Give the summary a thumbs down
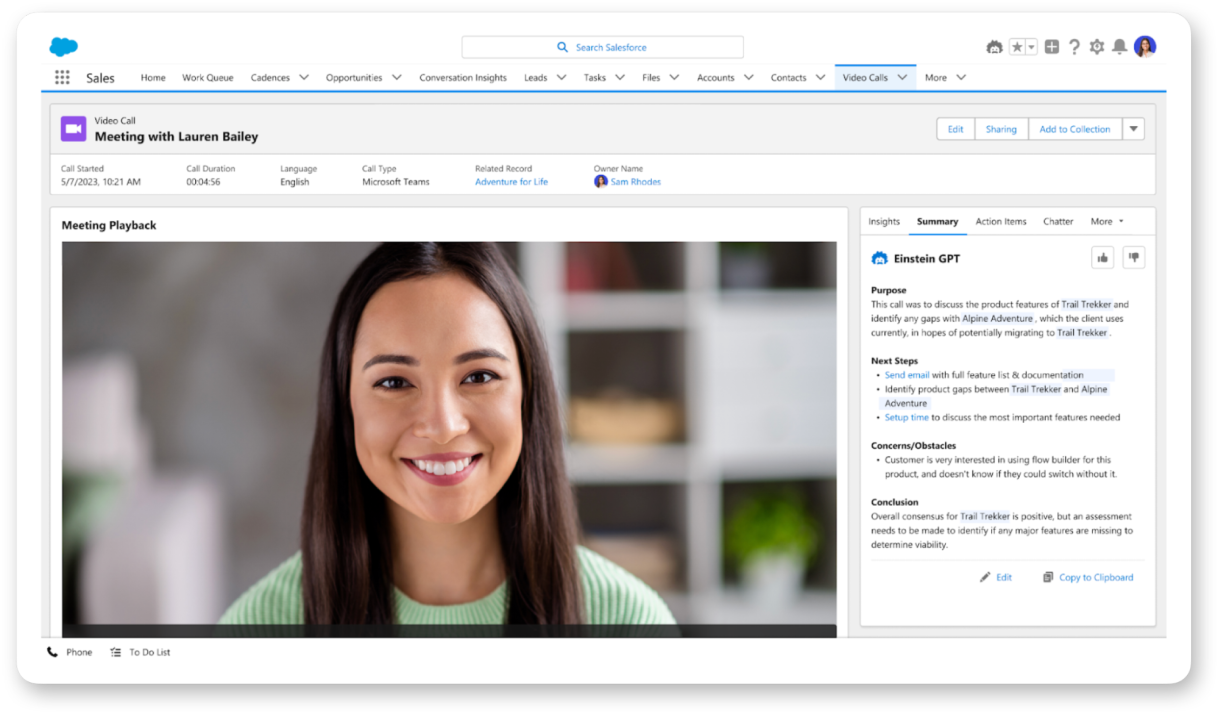1218x715 pixels. (x=1134, y=257)
